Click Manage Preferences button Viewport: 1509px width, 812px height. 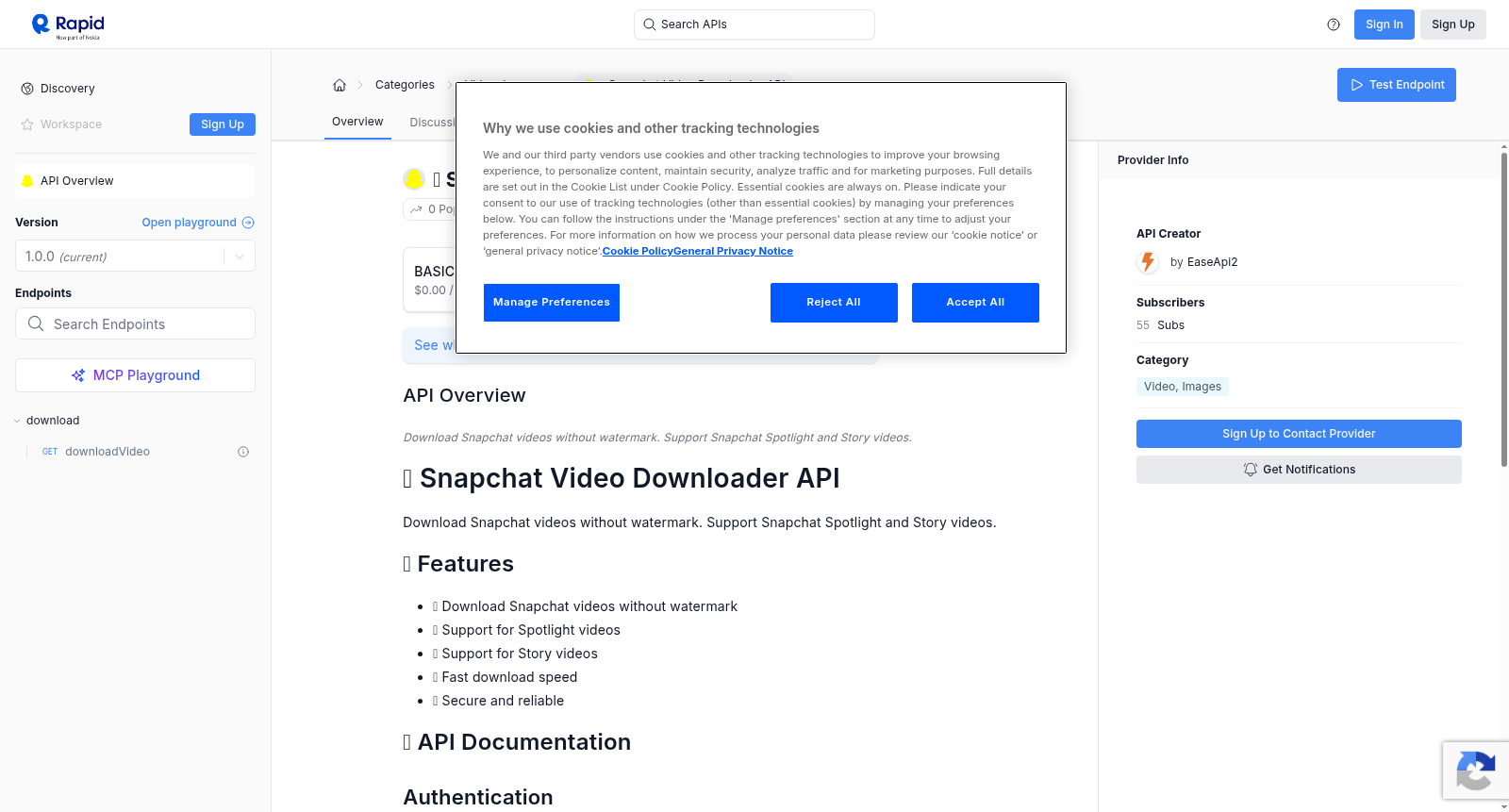click(x=552, y=303)
